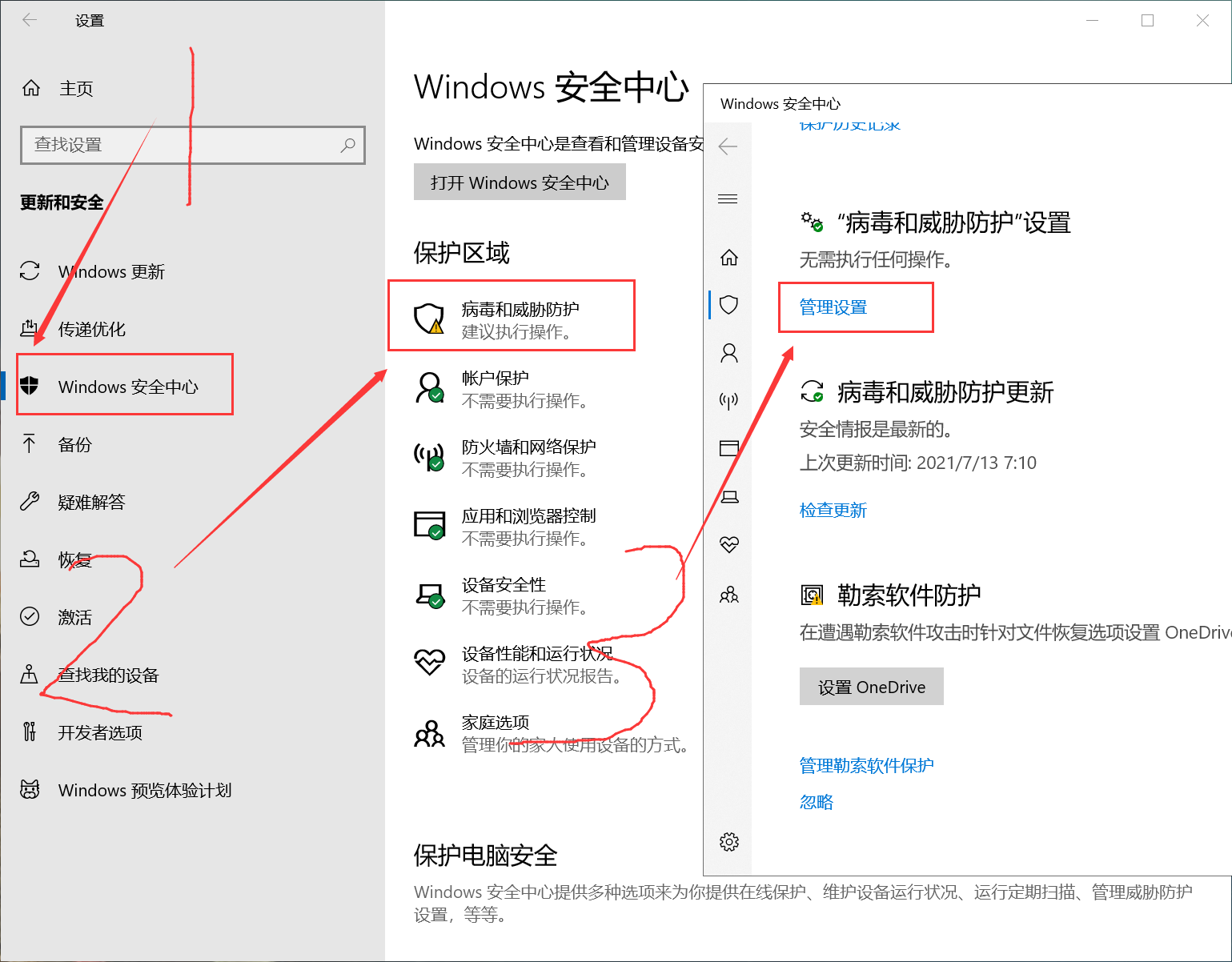Click the 设备性能和运行状况 heart icon
1232x962 pixels.
429,663
